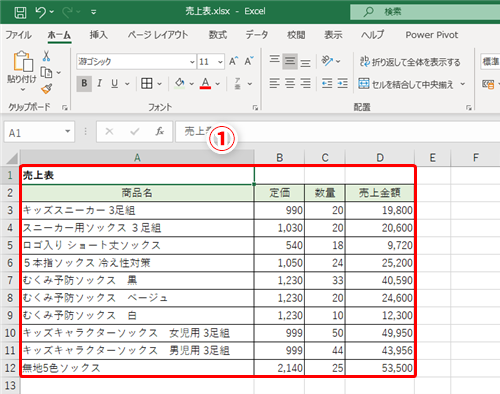Click the 貼り付け paste clipboard icon
Image resolution: width=500 pixels, height=394 pixels.
pos(23,61)
